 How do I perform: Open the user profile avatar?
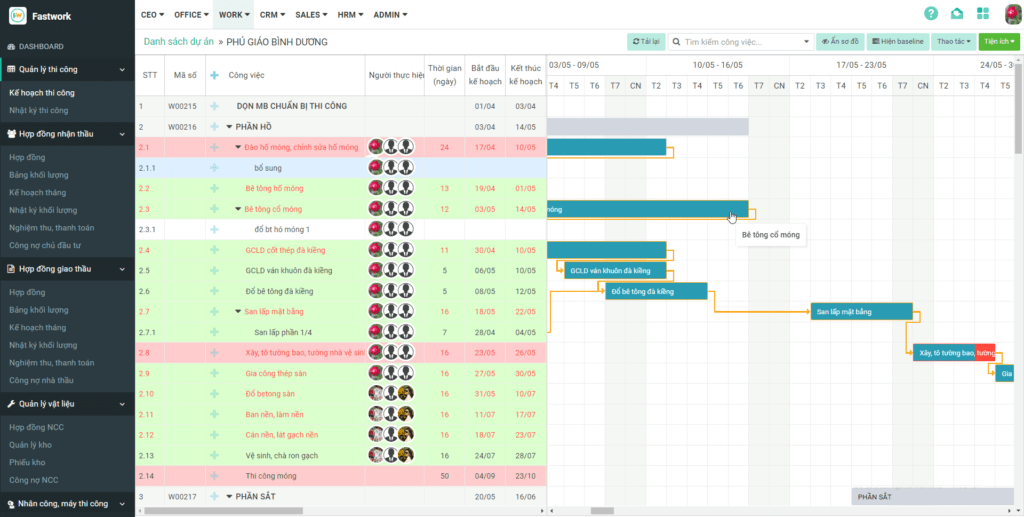(1013, 14)
